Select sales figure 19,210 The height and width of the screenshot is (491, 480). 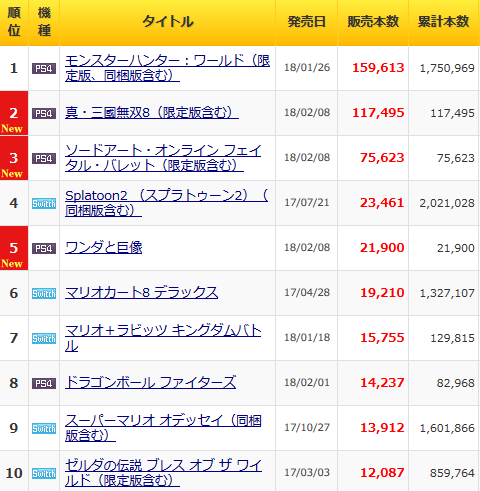coord(382,293)
